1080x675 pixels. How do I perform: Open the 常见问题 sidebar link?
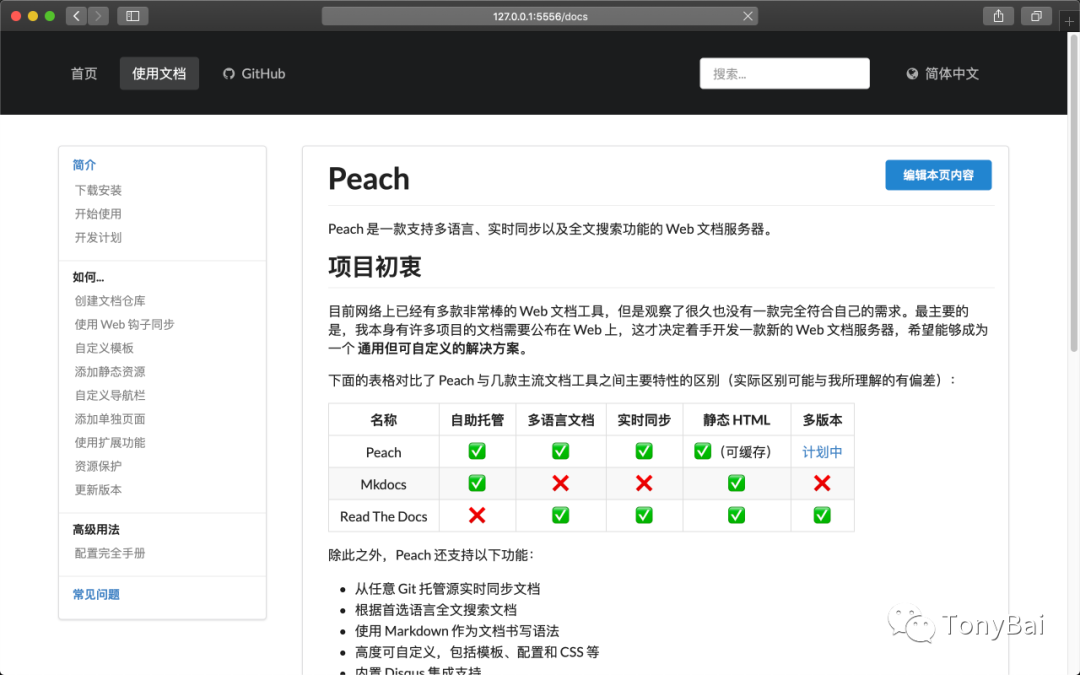coord(95,593)
